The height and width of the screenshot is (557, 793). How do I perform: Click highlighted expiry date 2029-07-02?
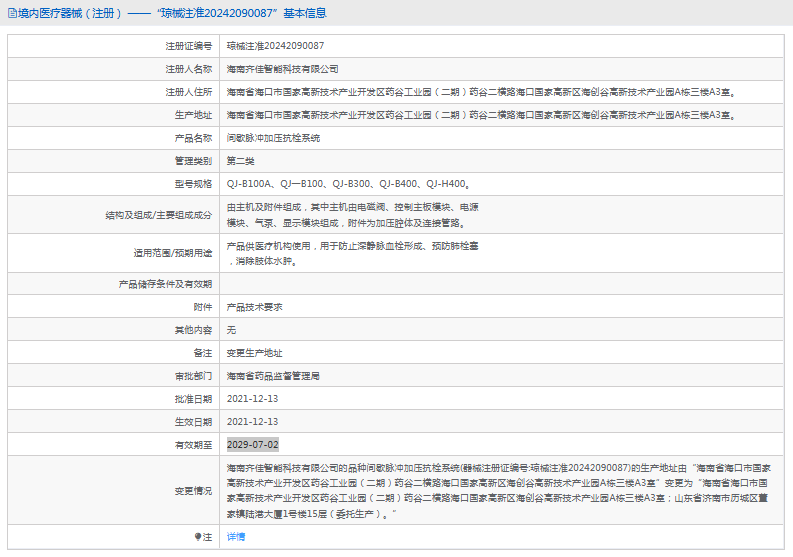click(252, 445)
